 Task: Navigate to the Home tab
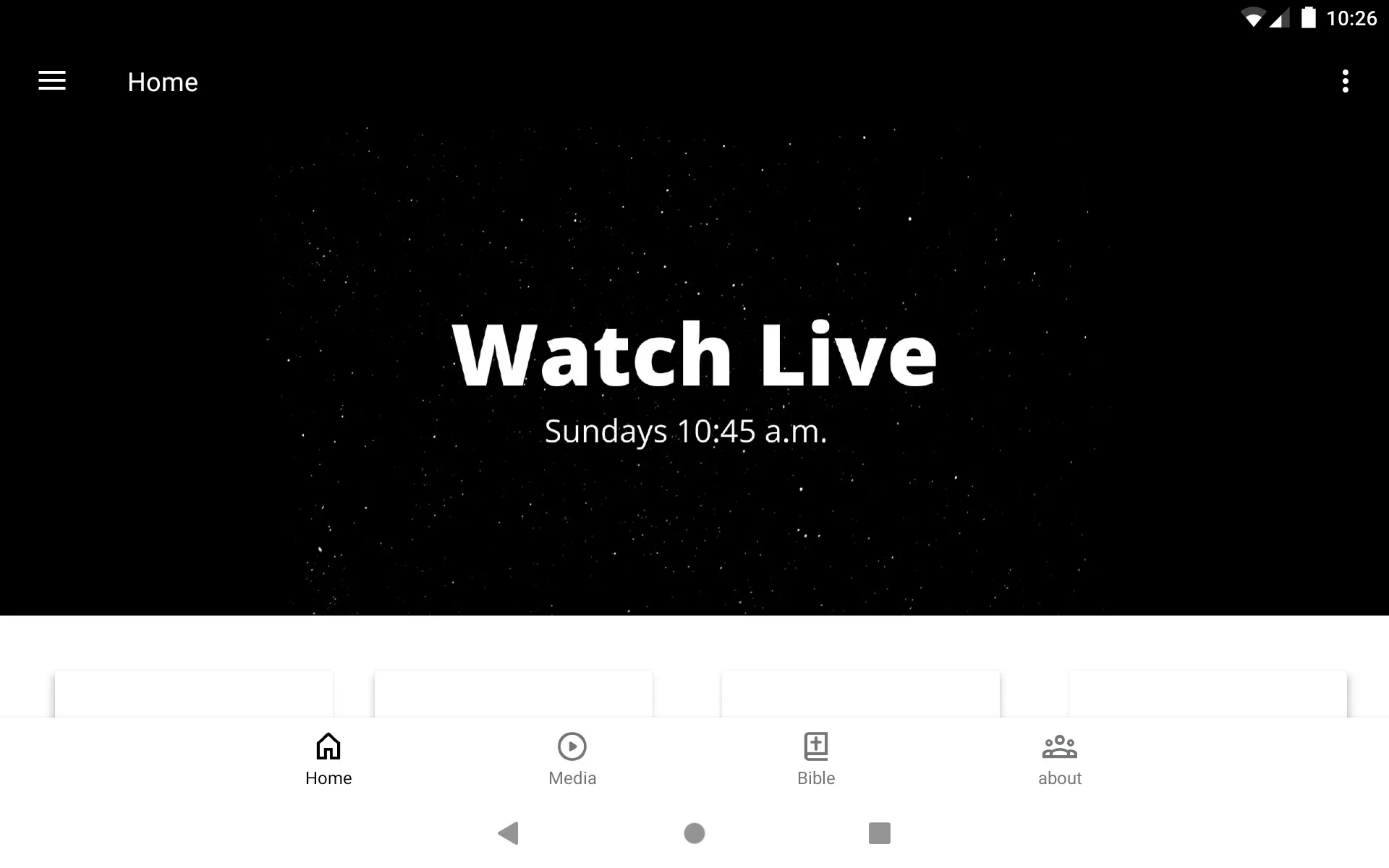point(328,759)
